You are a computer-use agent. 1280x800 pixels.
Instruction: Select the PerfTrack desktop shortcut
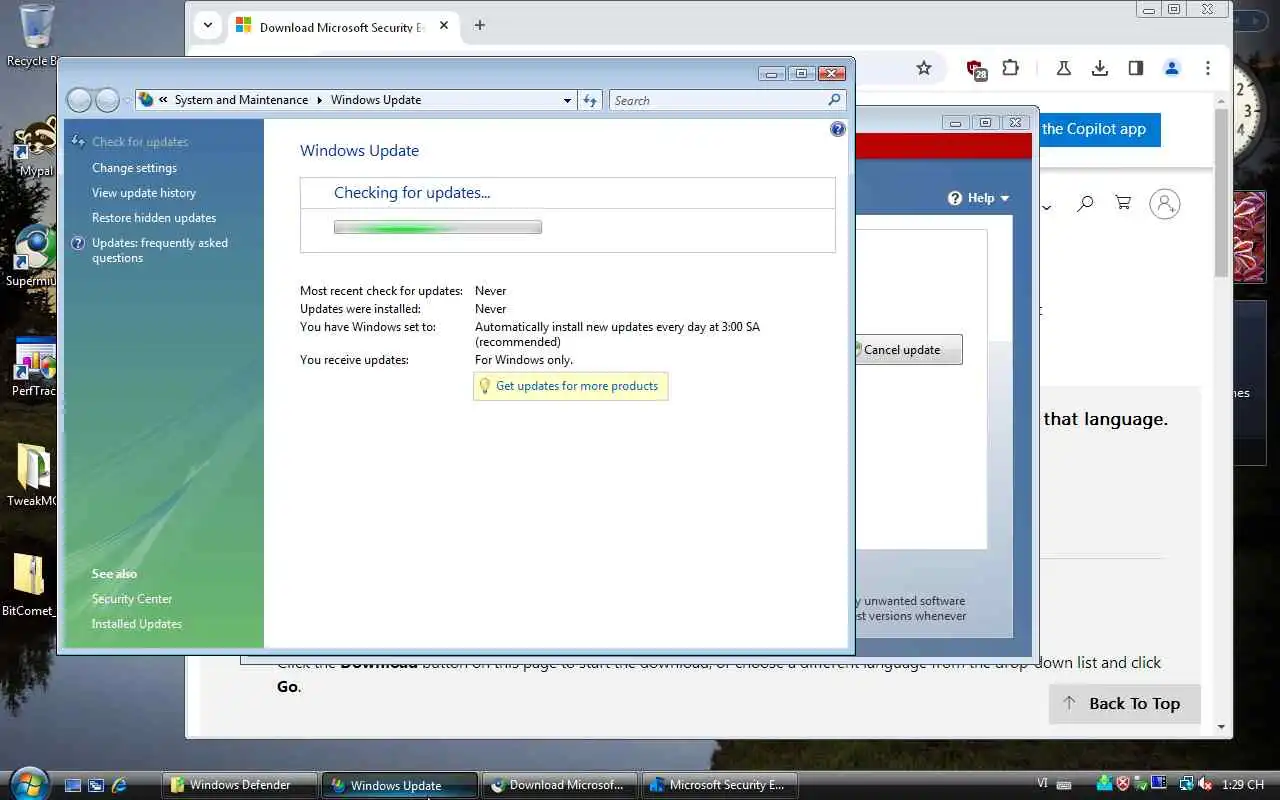(32, 368)
